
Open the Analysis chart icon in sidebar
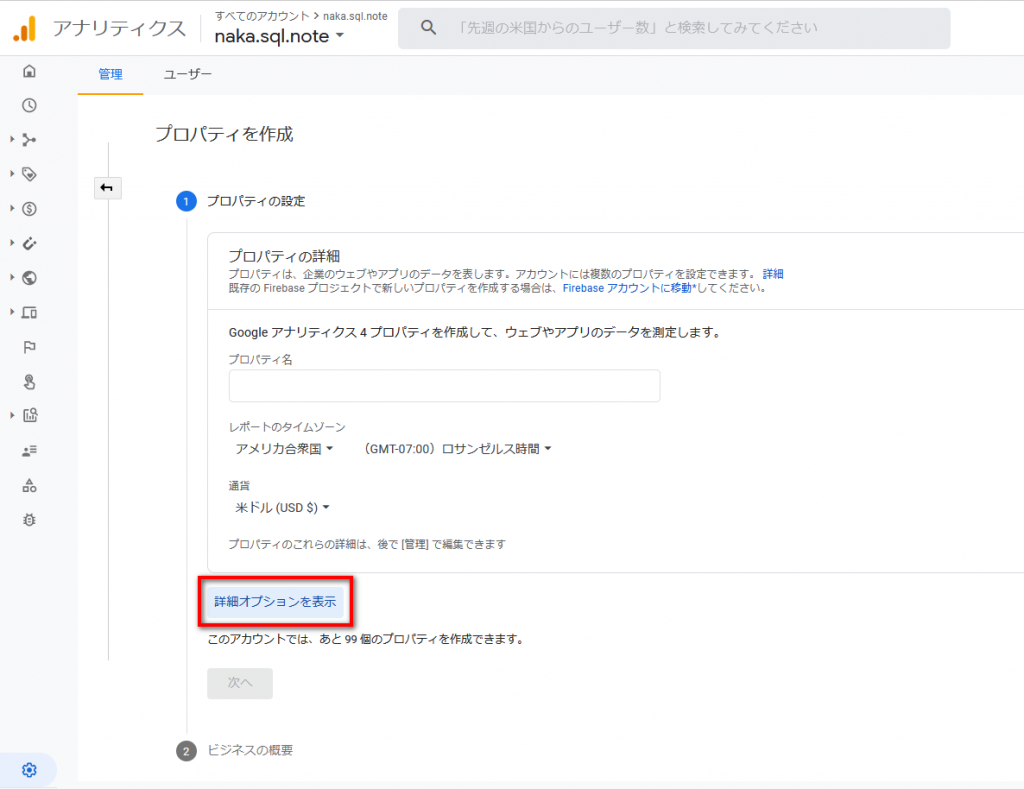[x=30, y=415]
